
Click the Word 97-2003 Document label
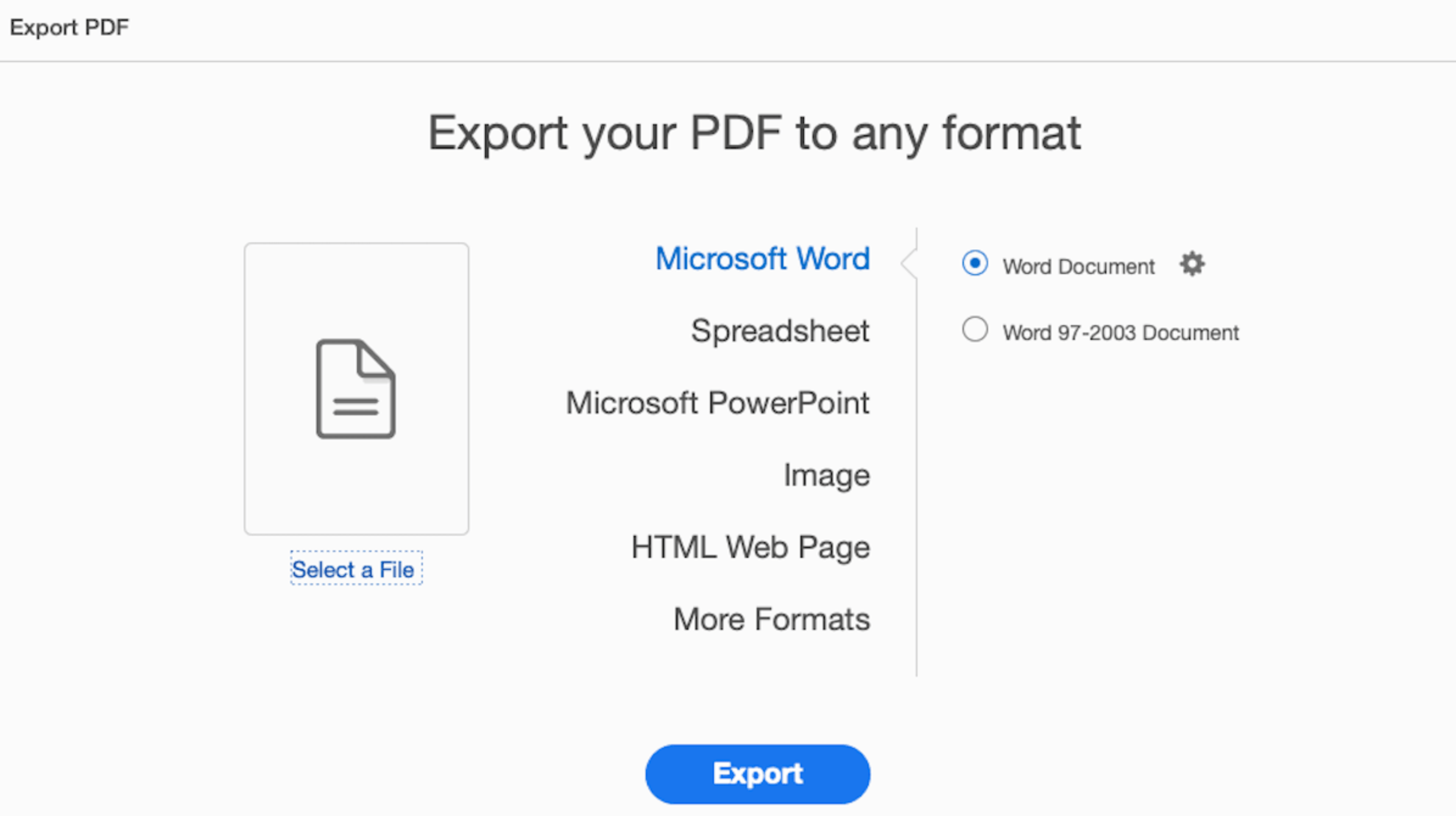tap(1120, 333)
